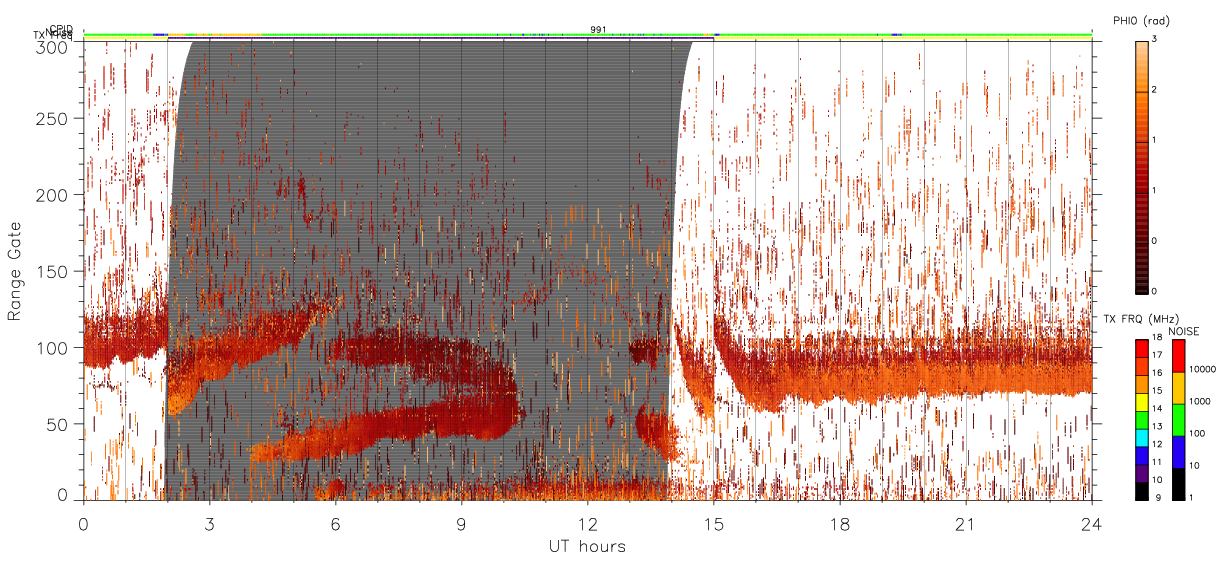Click x-axis tick label '24'

(x=1092, y=525)
